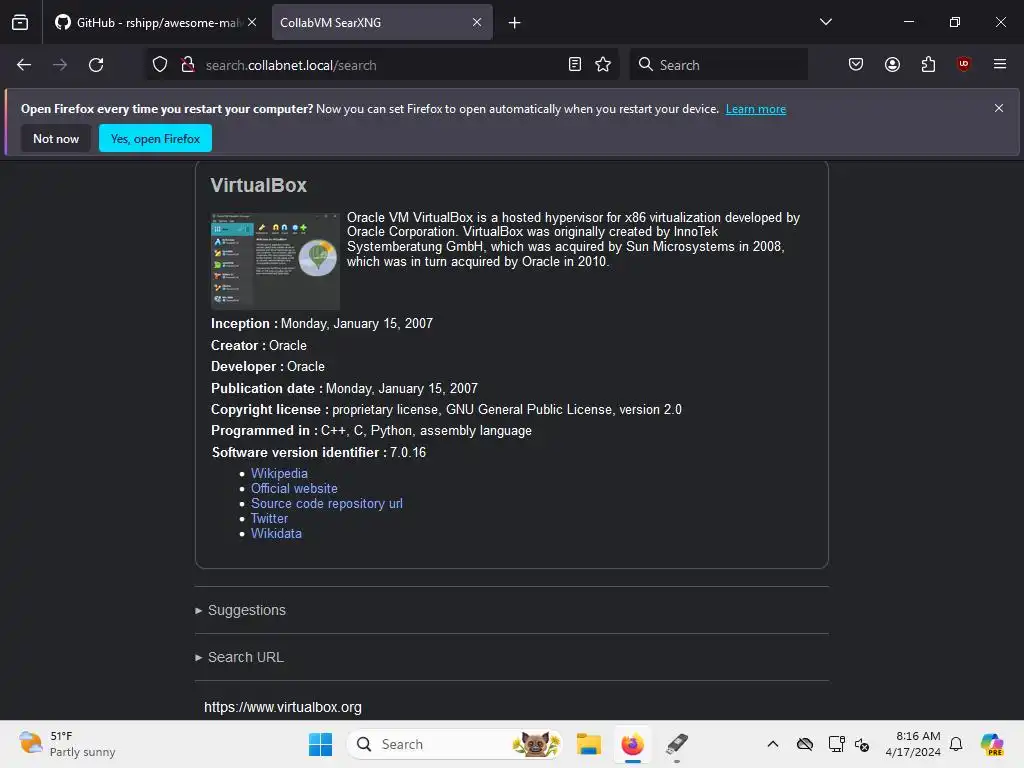Expand the Suggestions section
The image size is (1024, 768).
(246, 610)
